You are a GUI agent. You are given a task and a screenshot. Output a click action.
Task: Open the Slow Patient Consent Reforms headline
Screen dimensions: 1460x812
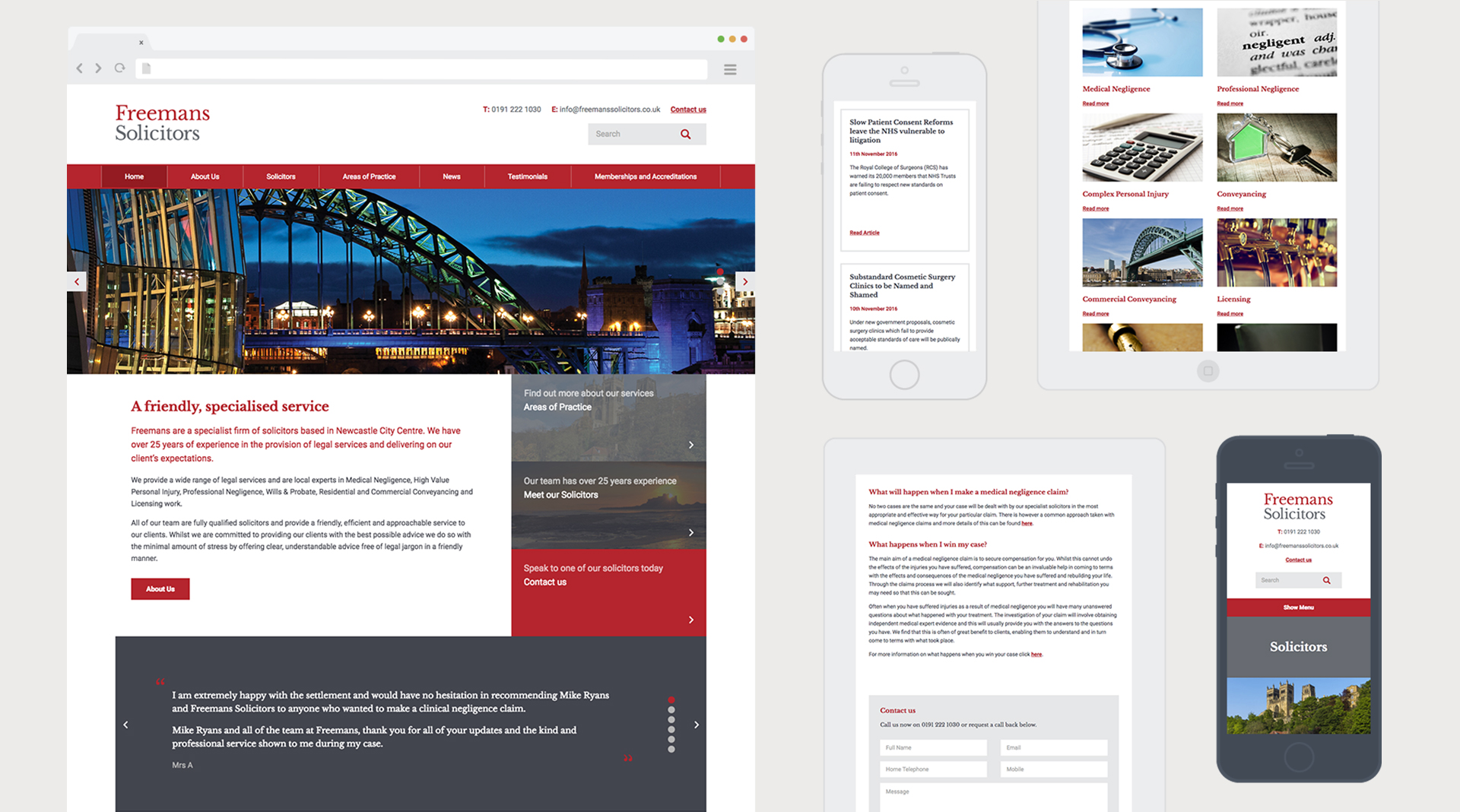[x=901, y=131]
